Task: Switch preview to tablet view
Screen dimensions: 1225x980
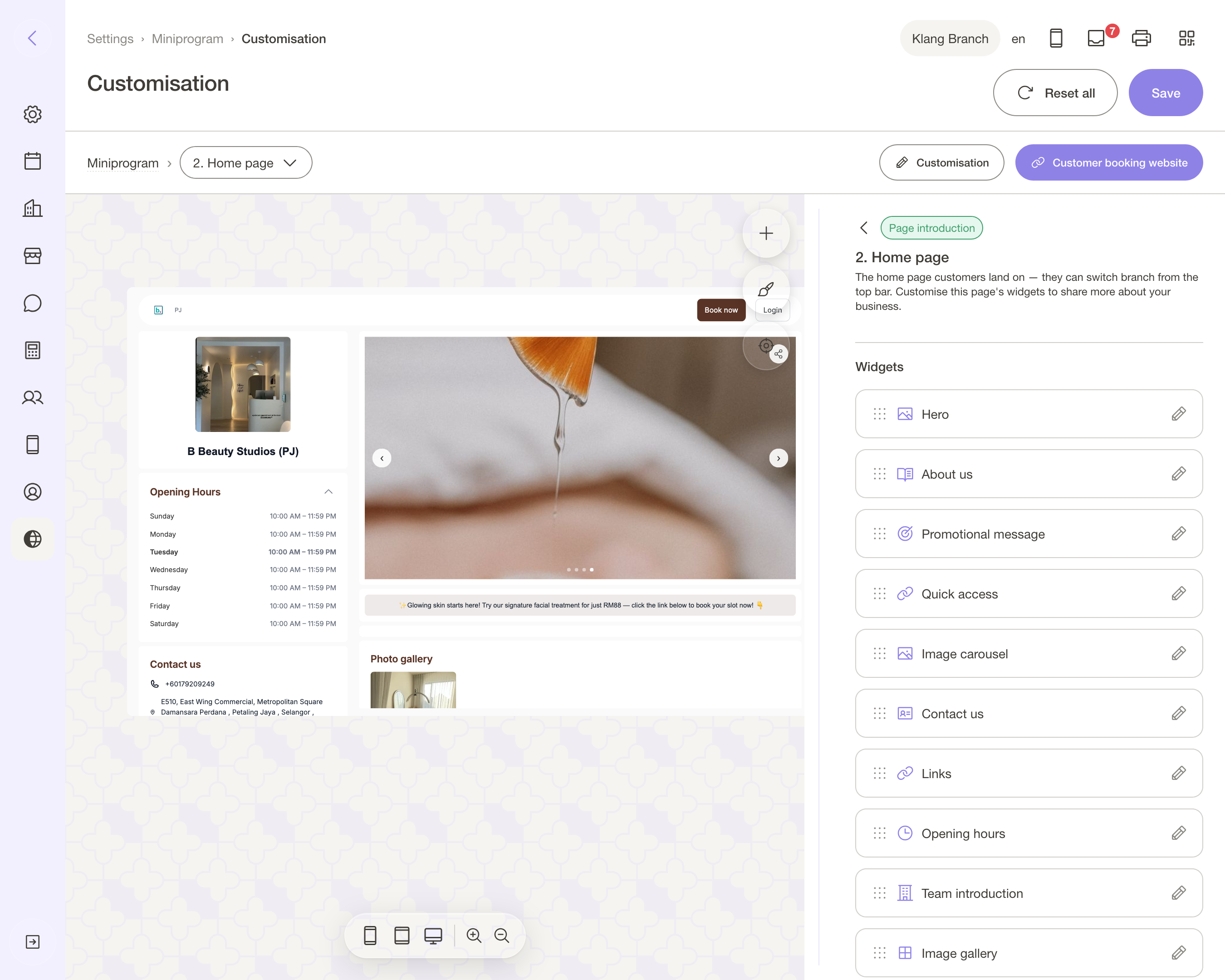Action: pyautogui.click(x=402, y=935)
